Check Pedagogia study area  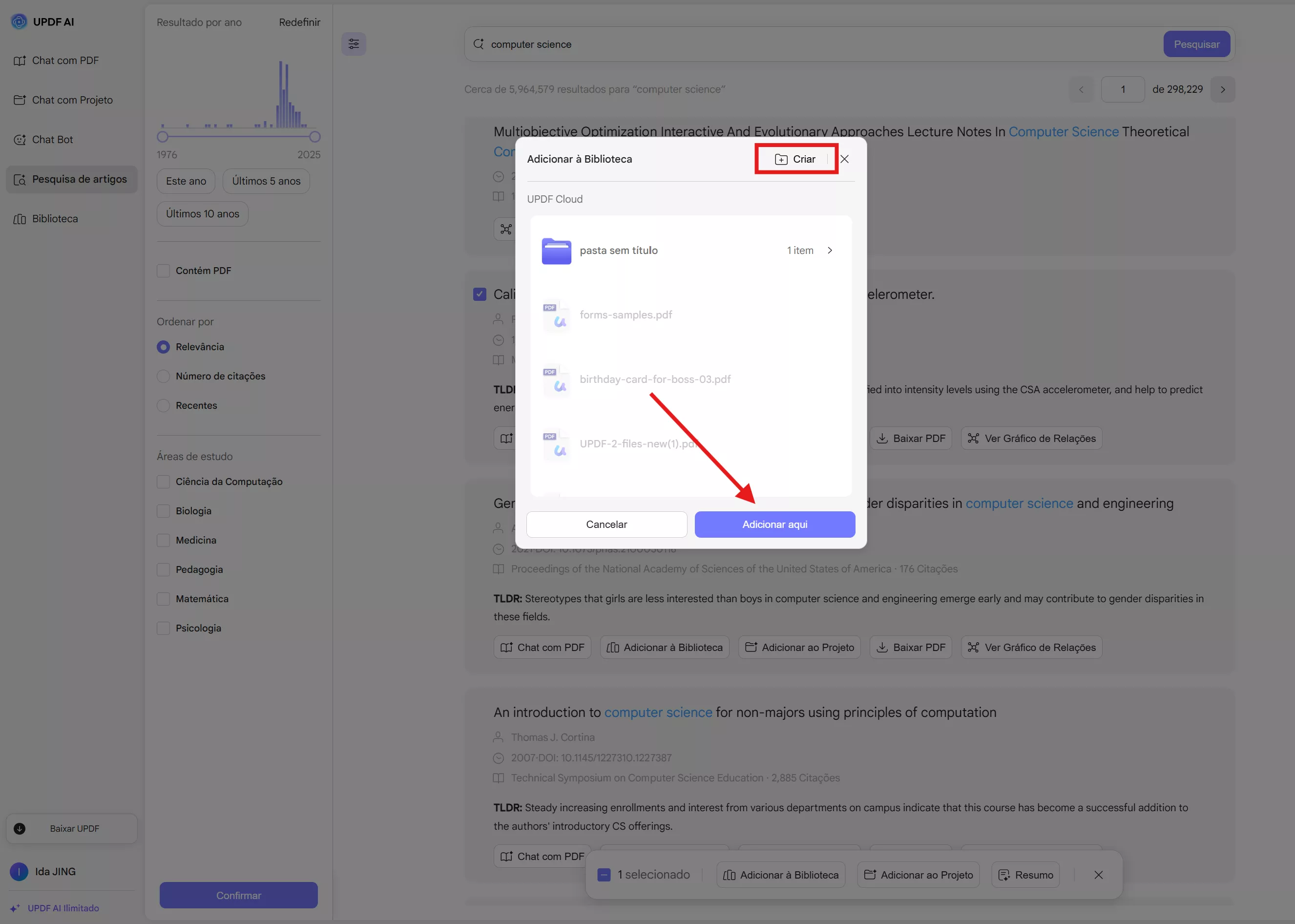click(163, 569)
